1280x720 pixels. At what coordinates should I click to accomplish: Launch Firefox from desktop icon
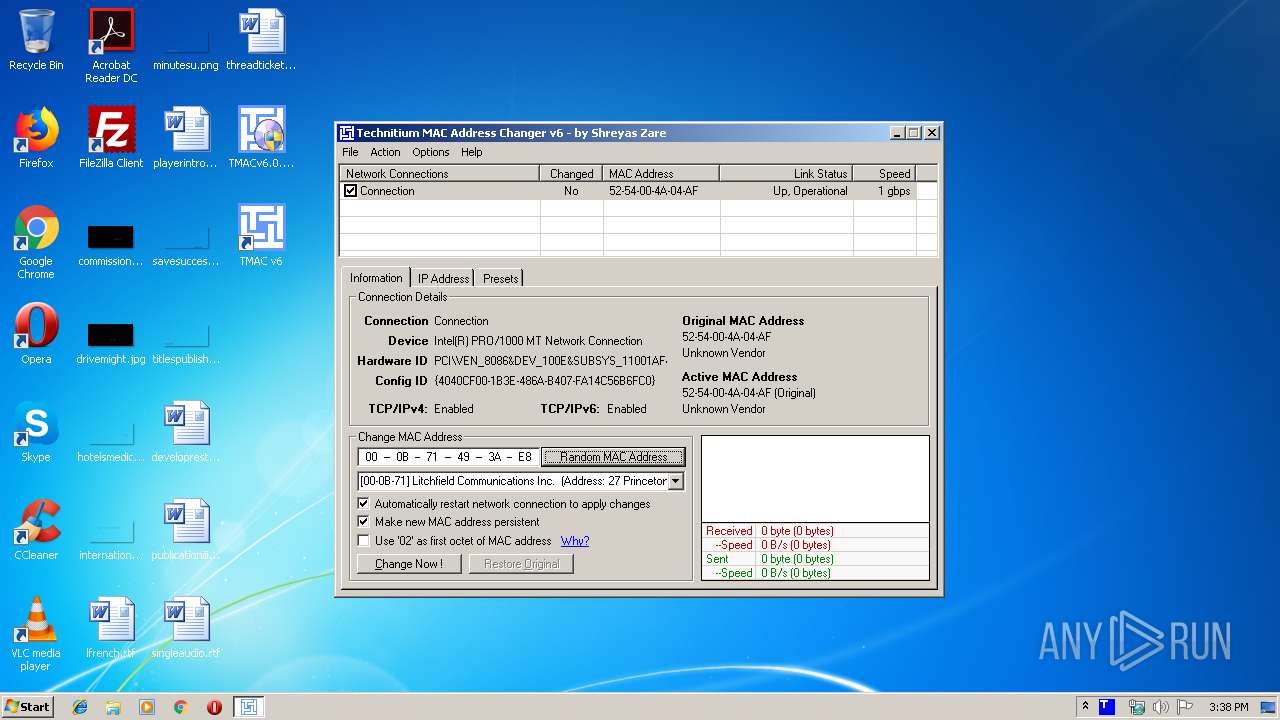pyautogui.click(x=36, y=138)
